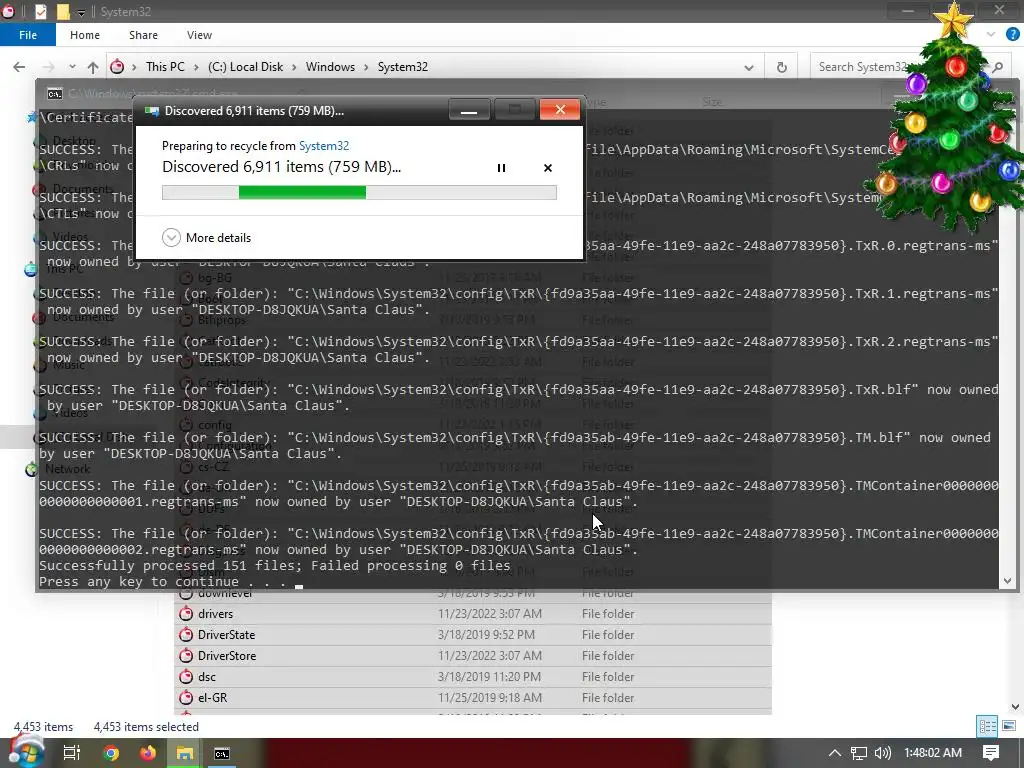Image resolution: width=1024 pixels, height=768 pixels.
Task: Open the network tray icon
Action: click(x=859, y=753)
